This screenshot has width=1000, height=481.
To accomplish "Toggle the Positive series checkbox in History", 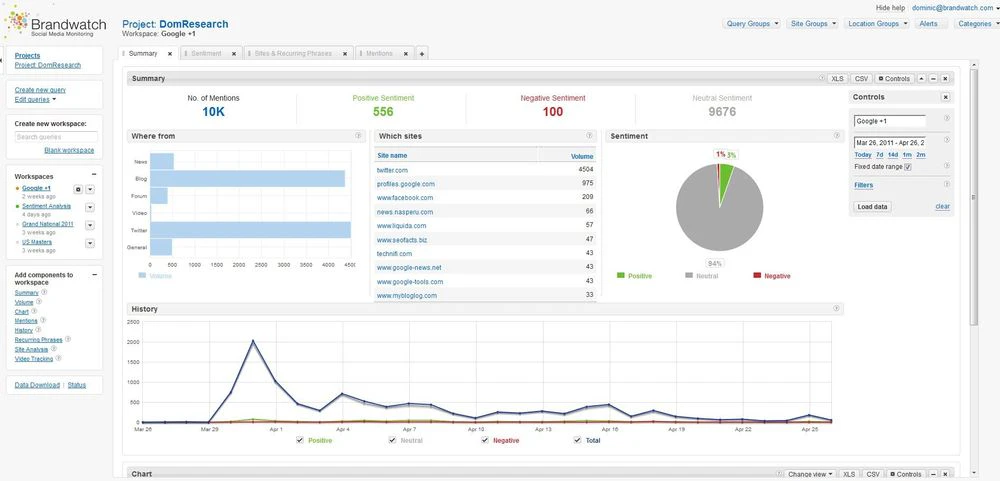I will [300, 440].
